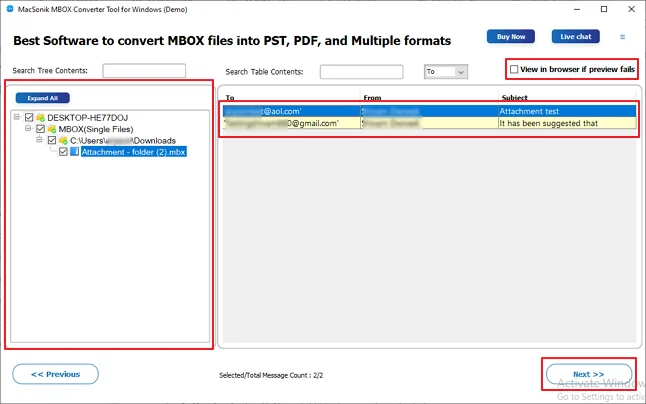Click the MBOX(Single Files) folder icon
The image size is (646, 404).
(52, 129)
